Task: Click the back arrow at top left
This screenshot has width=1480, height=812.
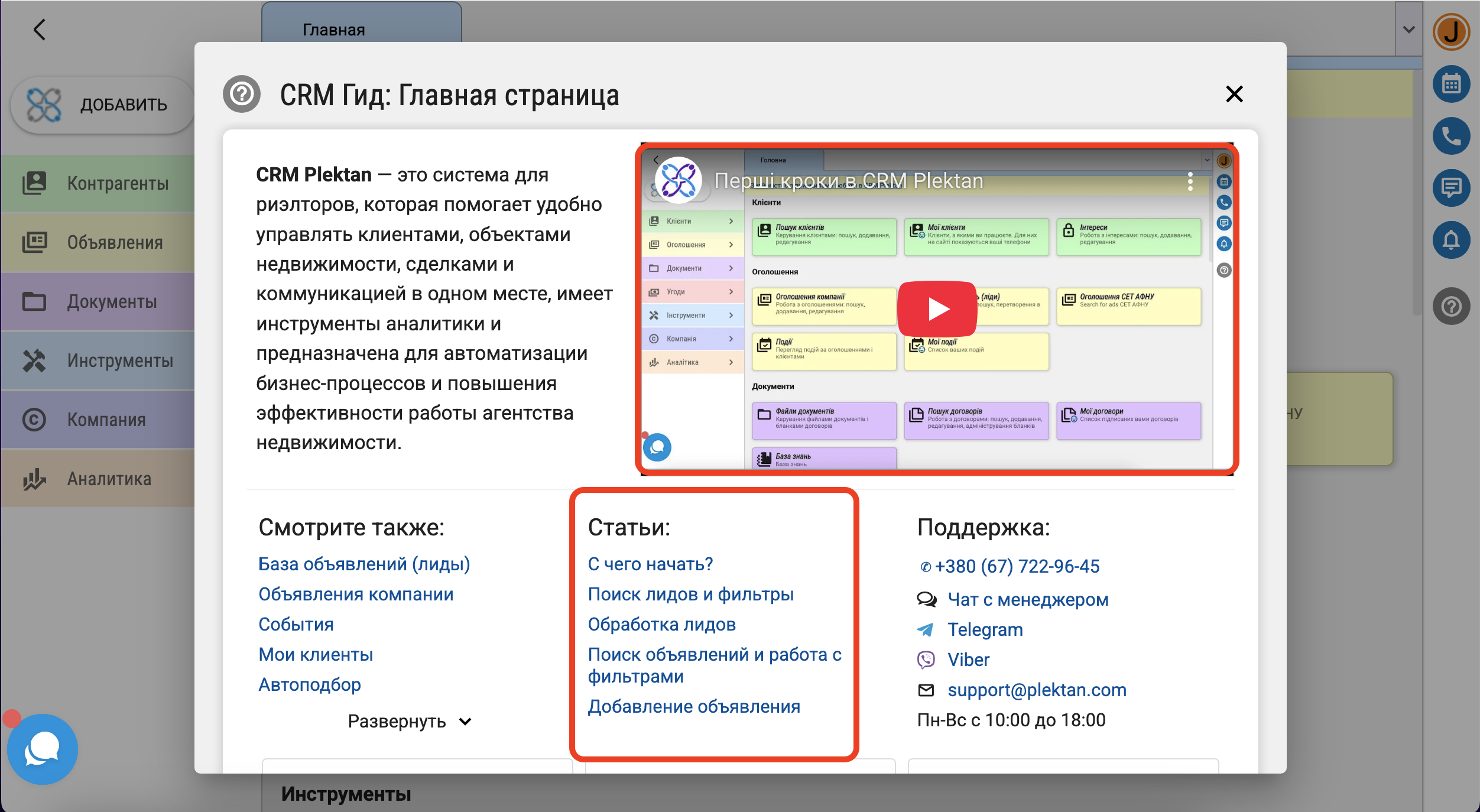Action: [x=39, y=30]
